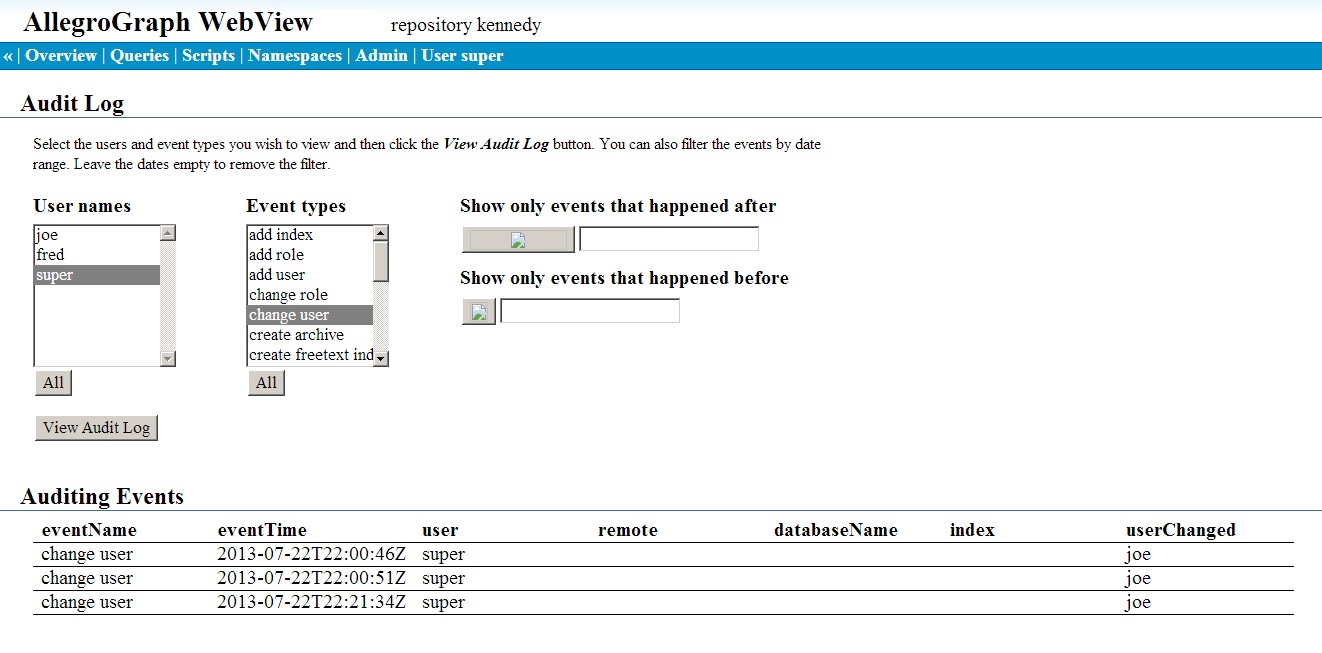Click the events-after date input field
The width and height of the screenshot is (1322, 653).
point(668,238)
